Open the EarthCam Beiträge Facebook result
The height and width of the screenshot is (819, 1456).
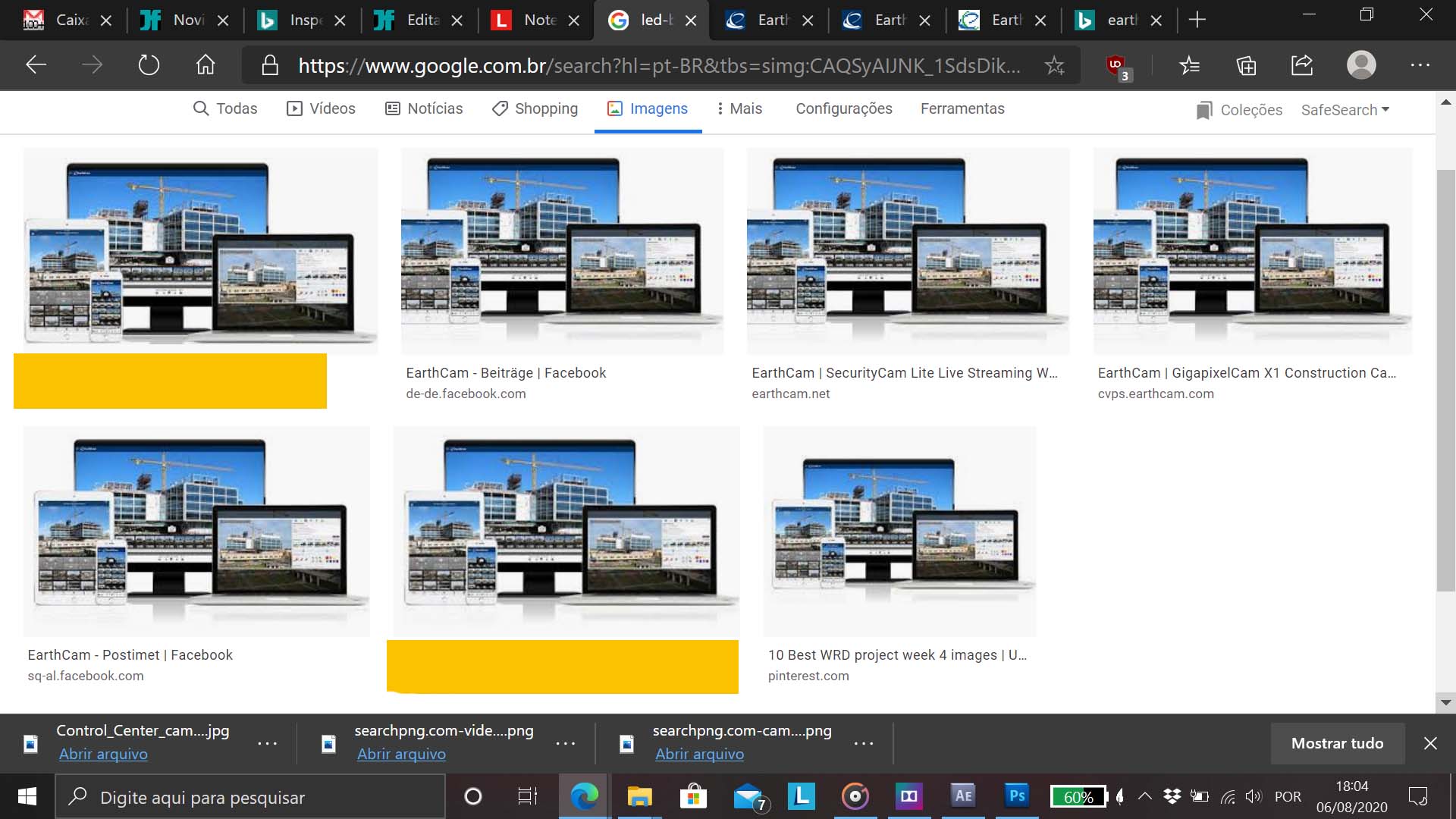[x=506, y=373]
